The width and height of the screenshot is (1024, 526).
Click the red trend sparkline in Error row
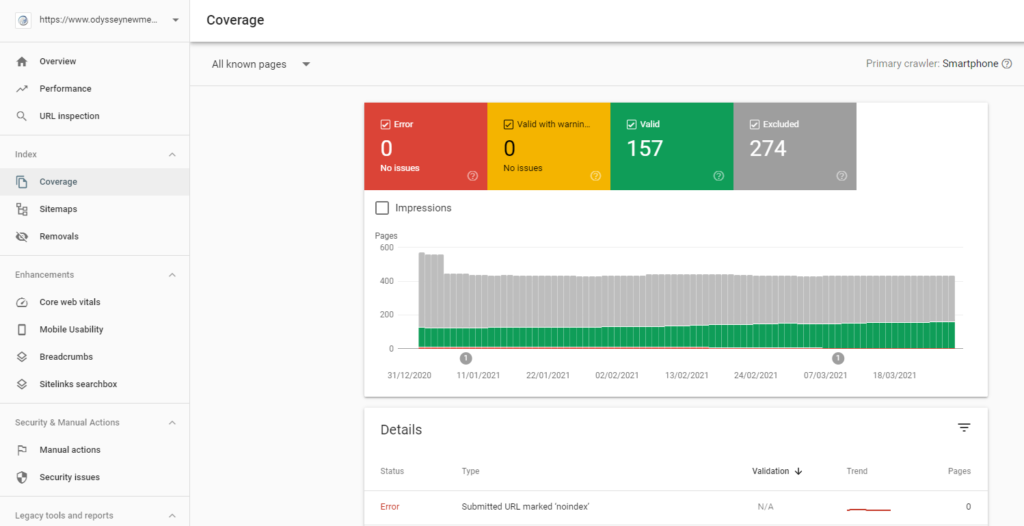[869, 508]
